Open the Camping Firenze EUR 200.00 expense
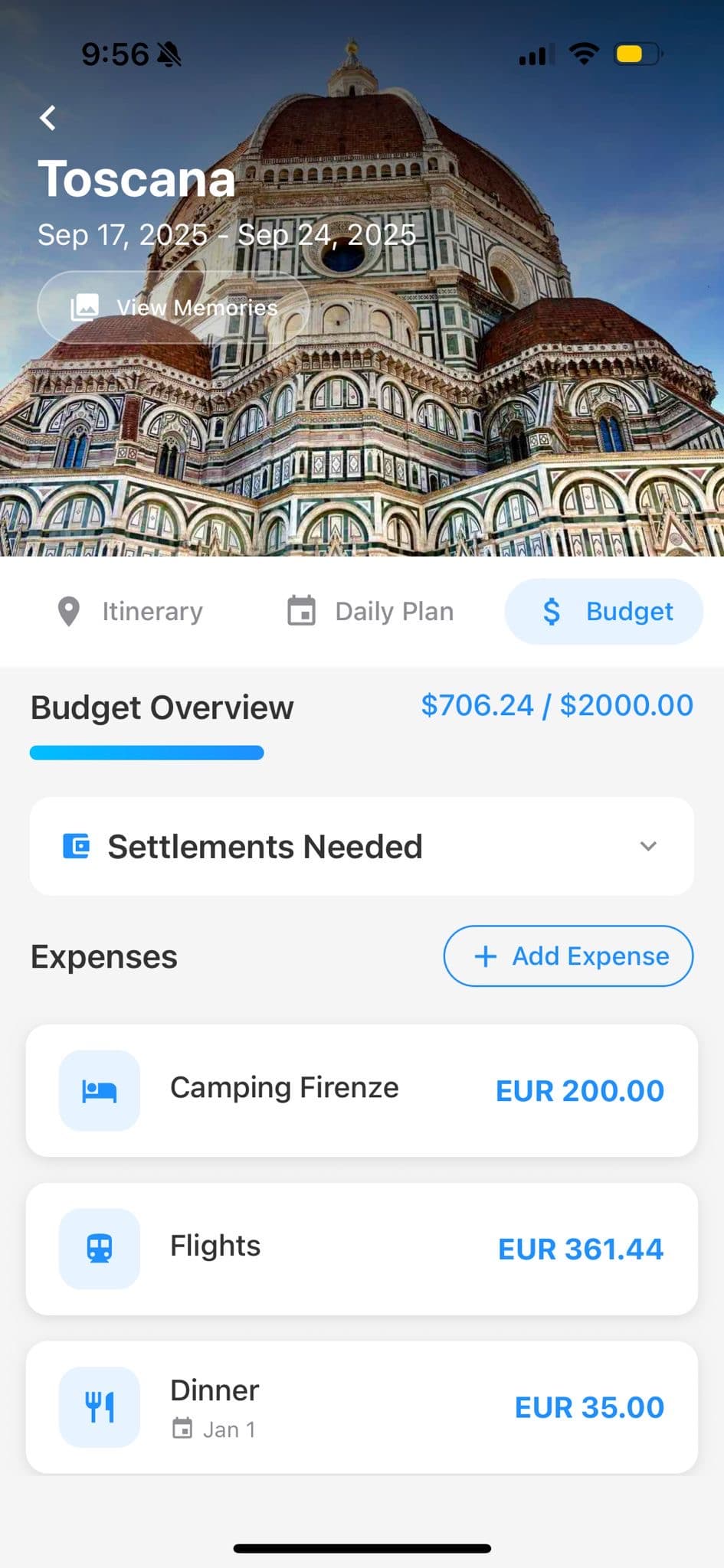 (362, 1090)
